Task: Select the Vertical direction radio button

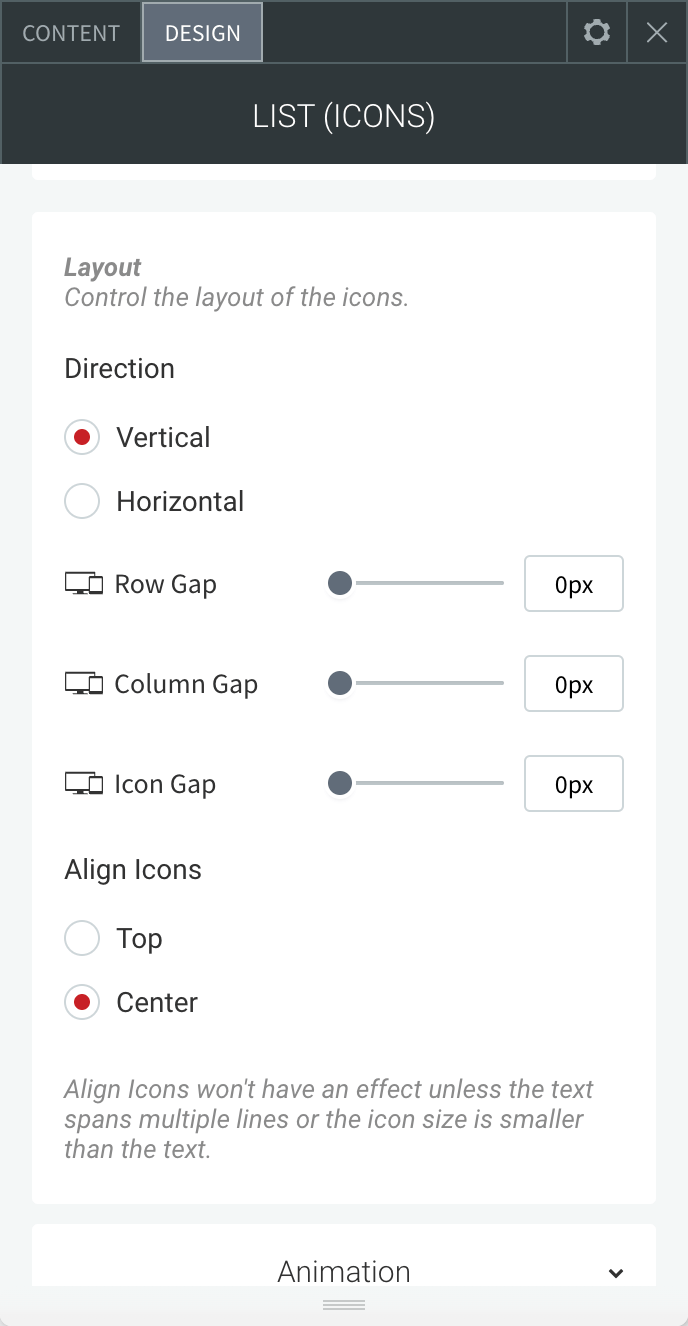Action: 82,437
